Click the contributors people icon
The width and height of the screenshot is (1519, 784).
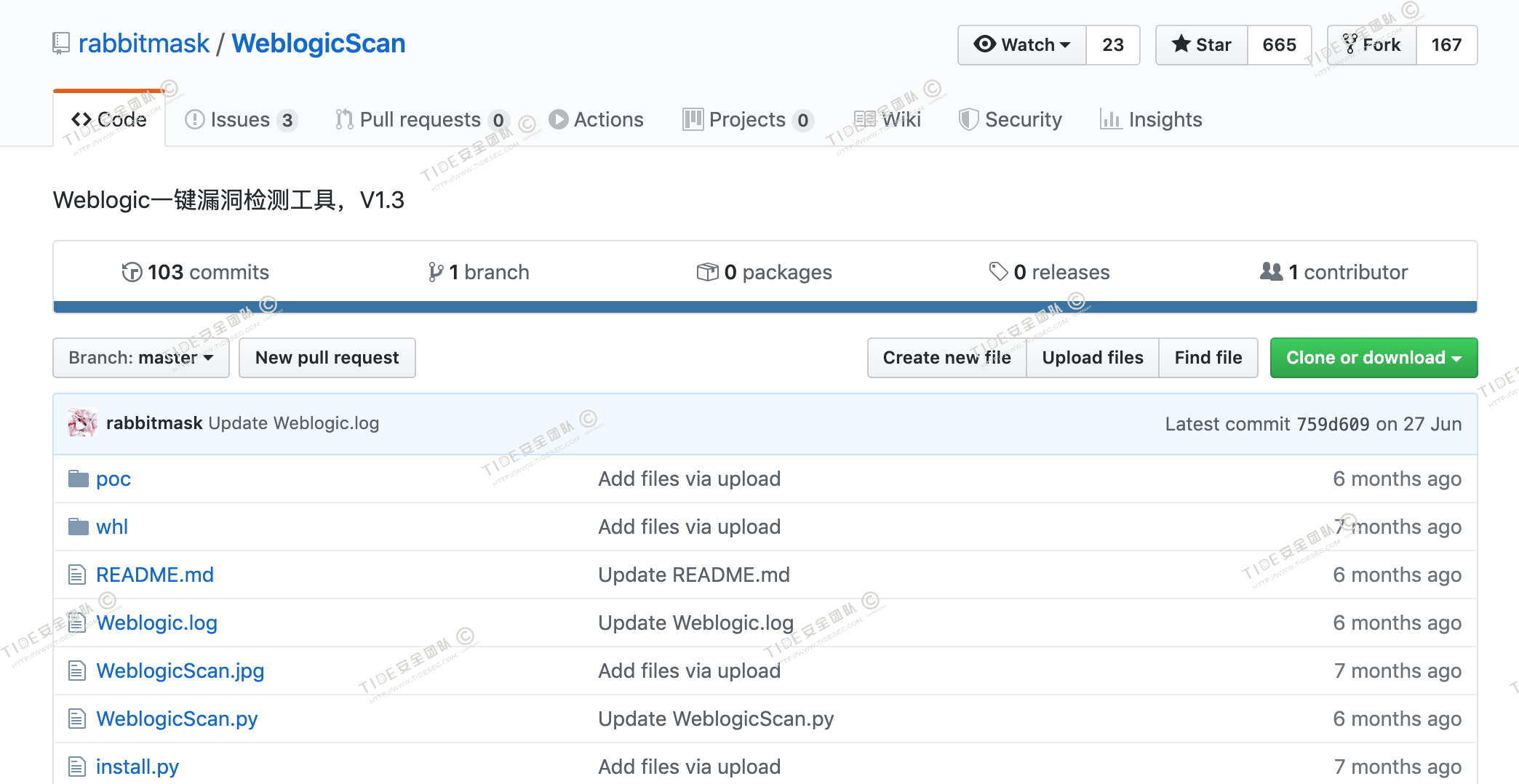pos(1271,272)
